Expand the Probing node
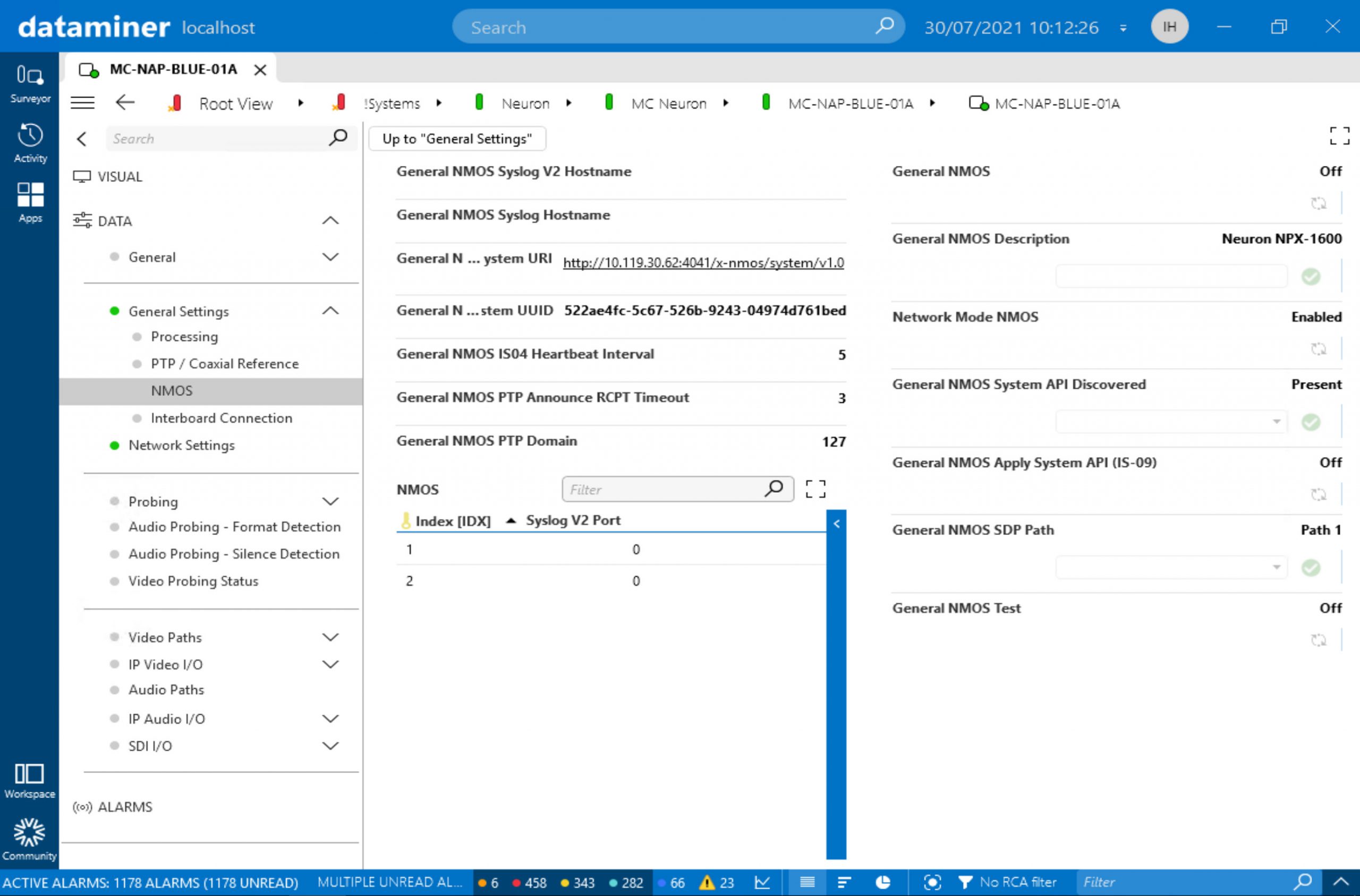 click(330, 502)
